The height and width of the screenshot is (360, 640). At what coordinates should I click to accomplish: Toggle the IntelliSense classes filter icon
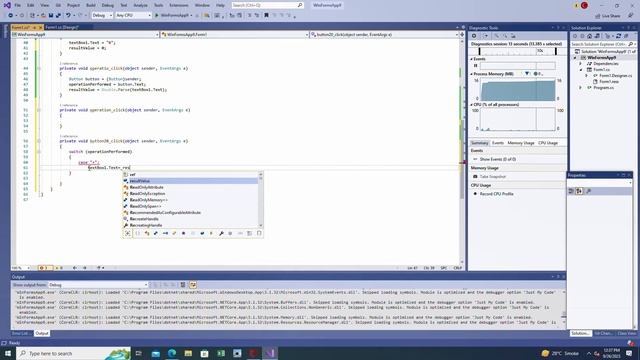tap(147, 233)
